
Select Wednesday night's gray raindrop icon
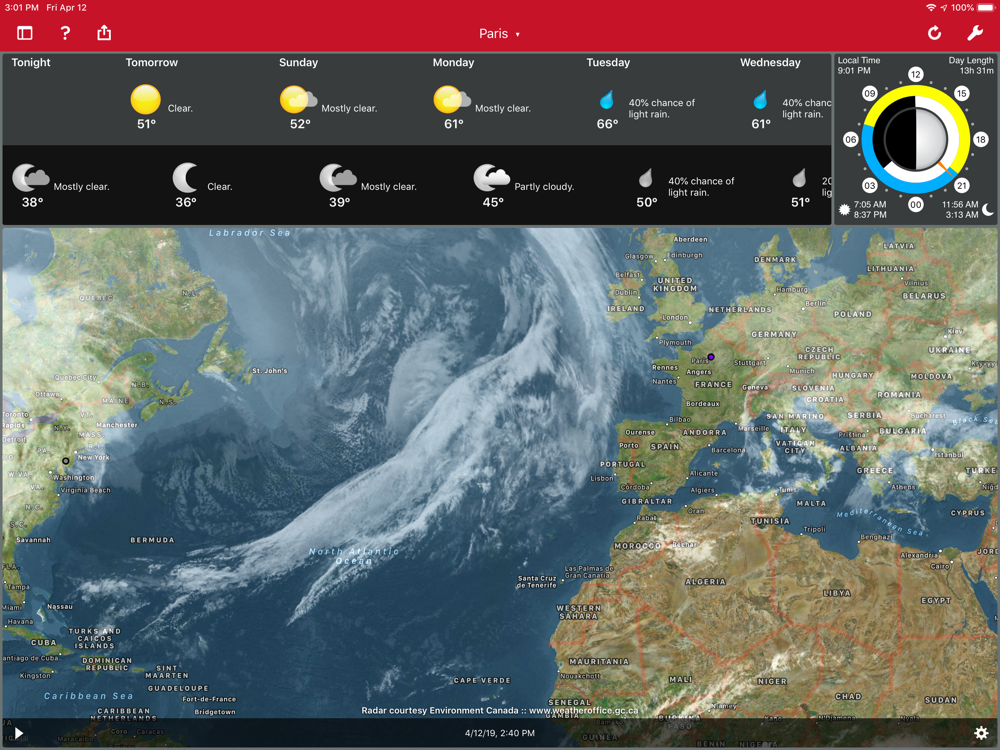(799, 178)
